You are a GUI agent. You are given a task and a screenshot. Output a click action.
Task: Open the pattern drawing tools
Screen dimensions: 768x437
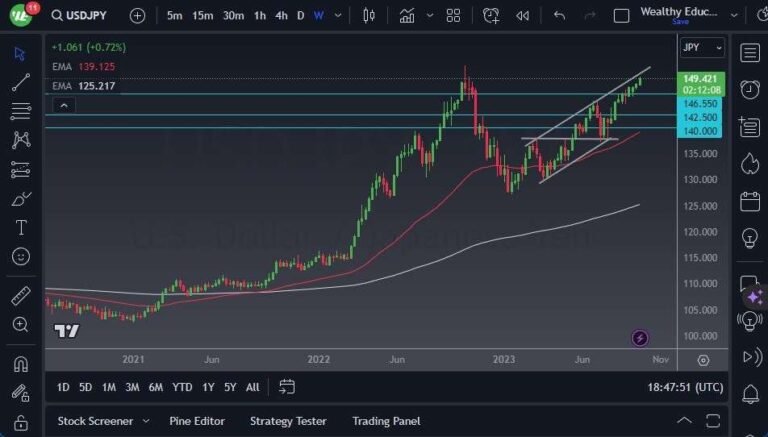21,140
